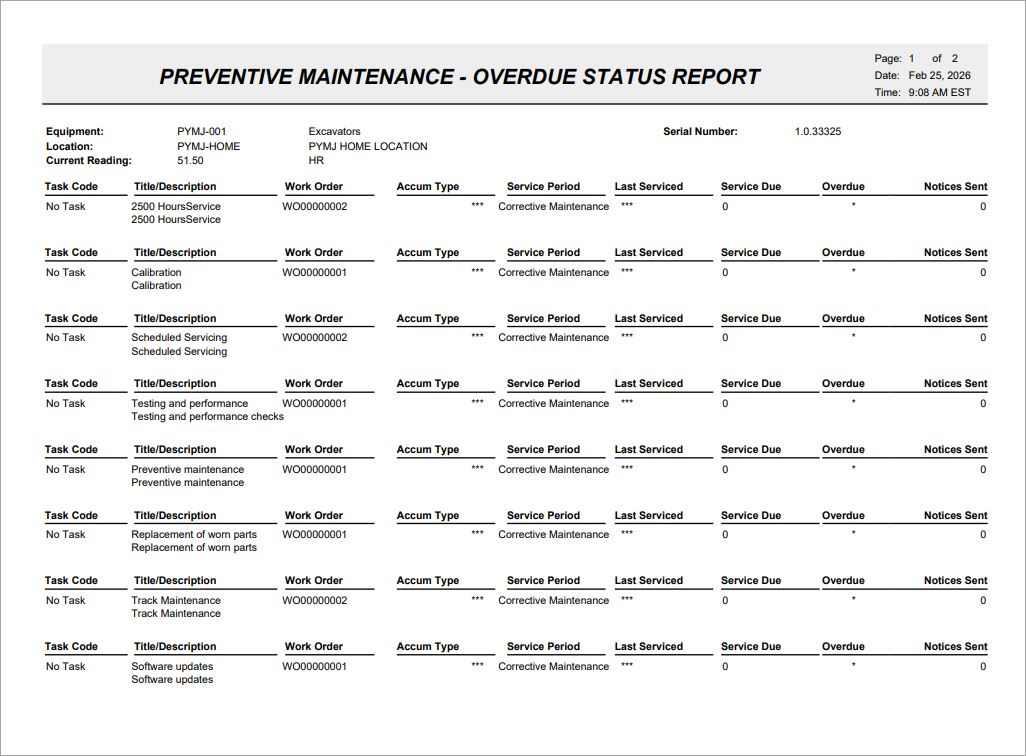The image size is (1026, 756).
Task: Click 'Testing and performance checks' description
Action: click(207, 416)
